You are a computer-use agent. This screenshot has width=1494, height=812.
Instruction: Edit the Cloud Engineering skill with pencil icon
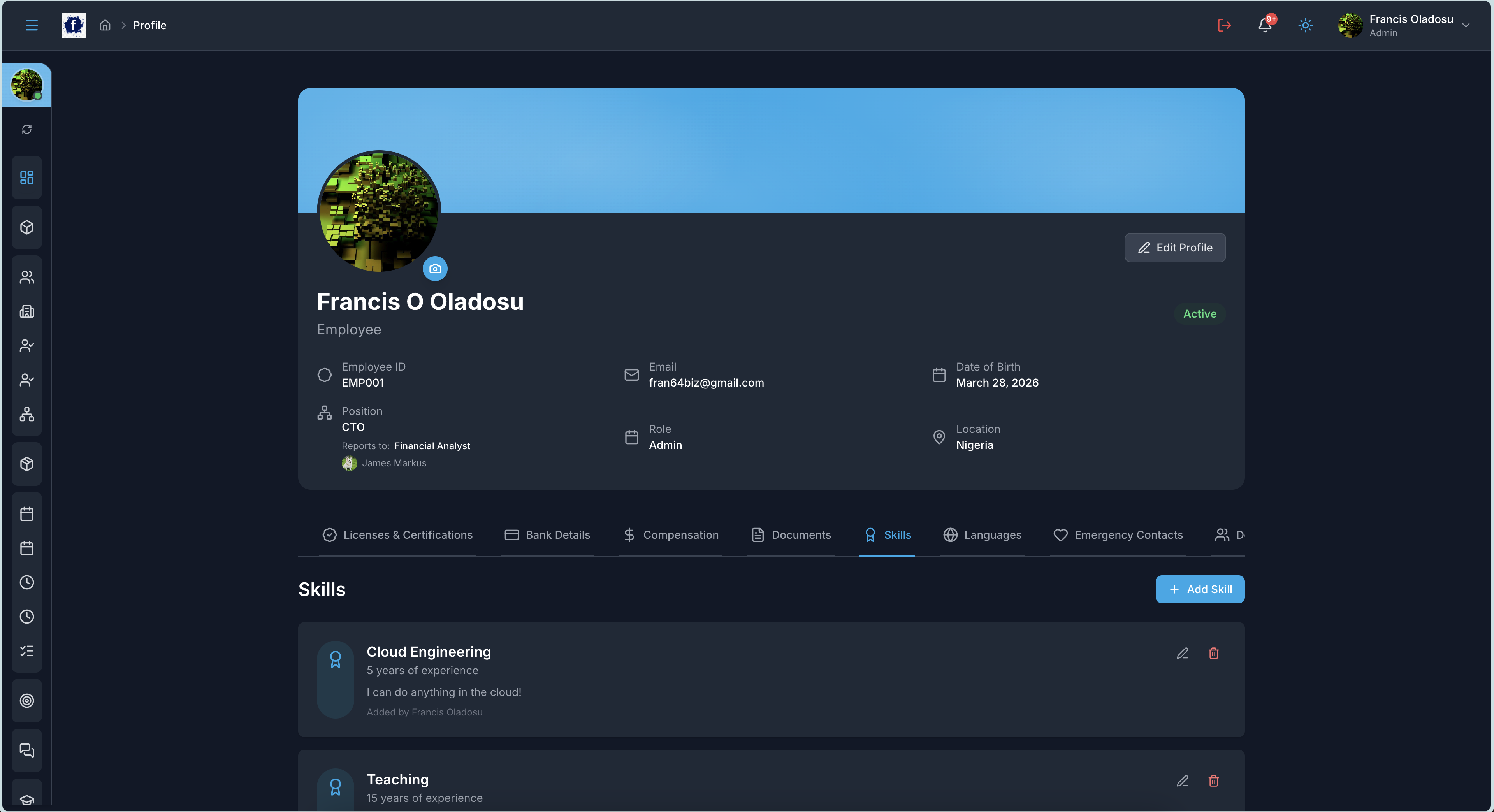1183,654
